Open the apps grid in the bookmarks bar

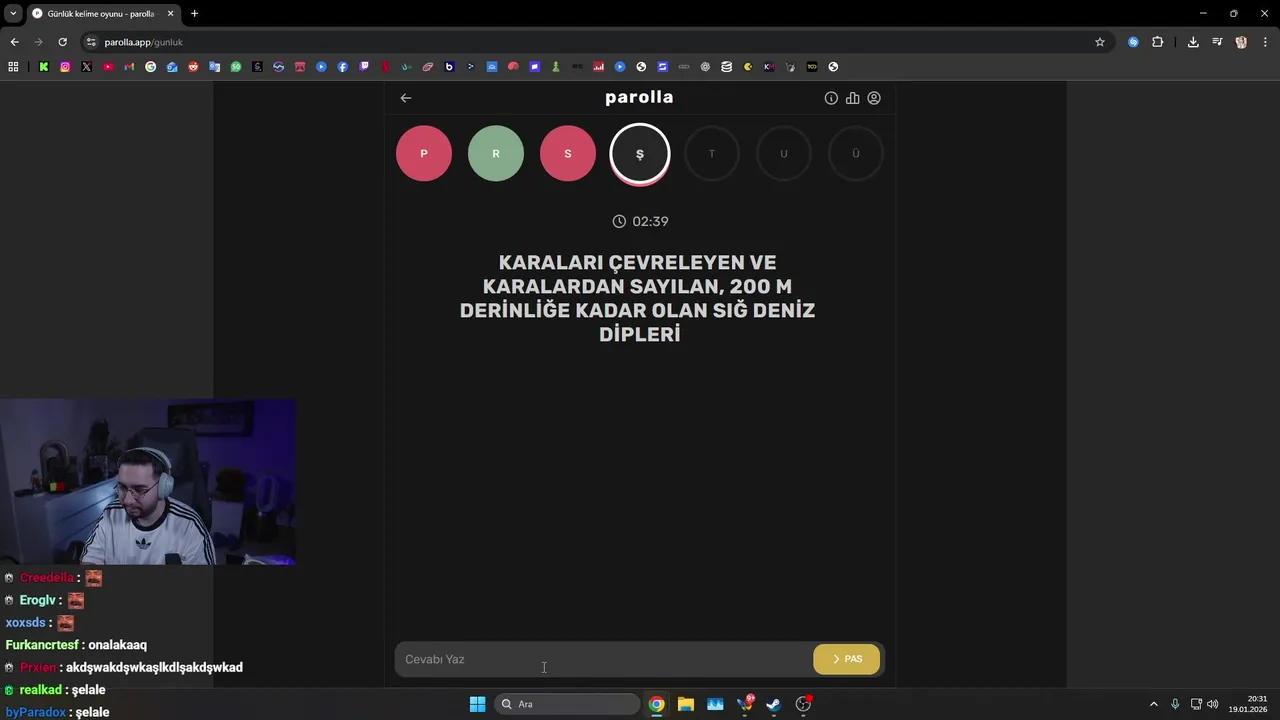[13, 67]
